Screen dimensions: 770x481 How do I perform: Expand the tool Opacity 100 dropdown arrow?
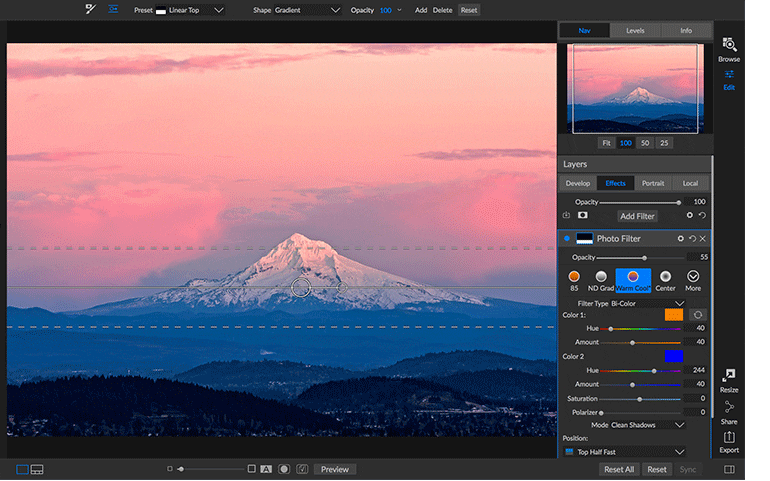(x=399, y=10)
